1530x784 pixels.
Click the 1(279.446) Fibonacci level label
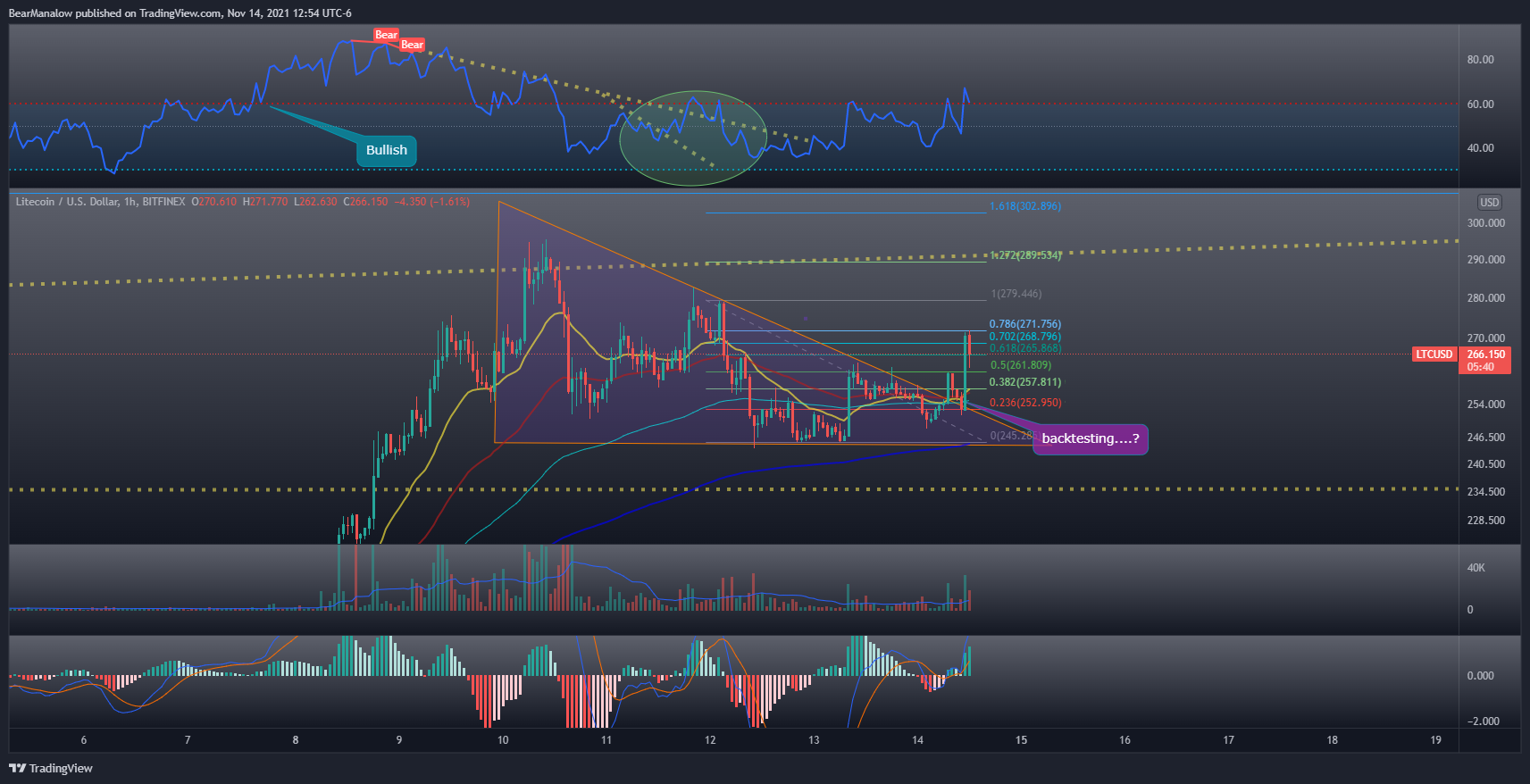1016,294
